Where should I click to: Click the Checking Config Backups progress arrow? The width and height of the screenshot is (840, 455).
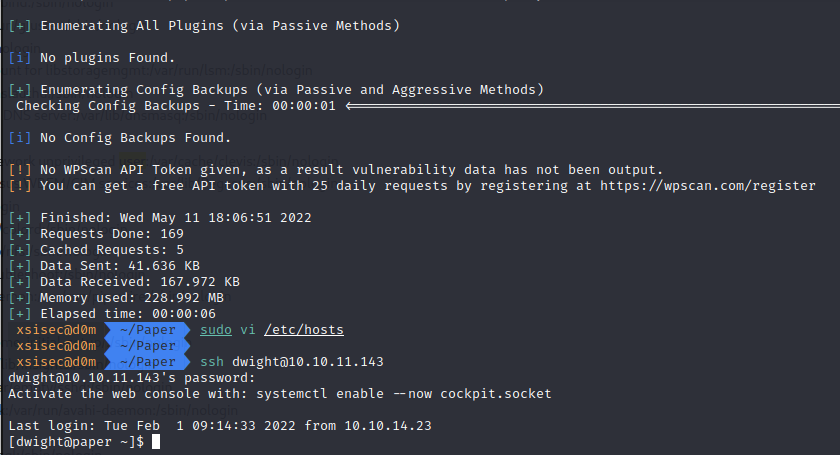592,106
